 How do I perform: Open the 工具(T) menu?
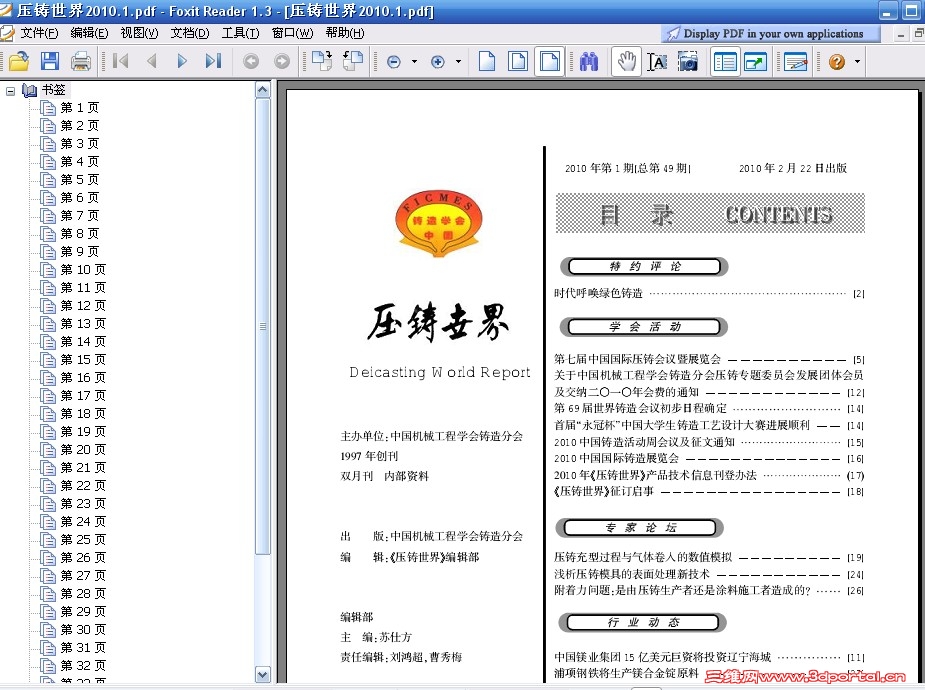(x=240, y=33)
